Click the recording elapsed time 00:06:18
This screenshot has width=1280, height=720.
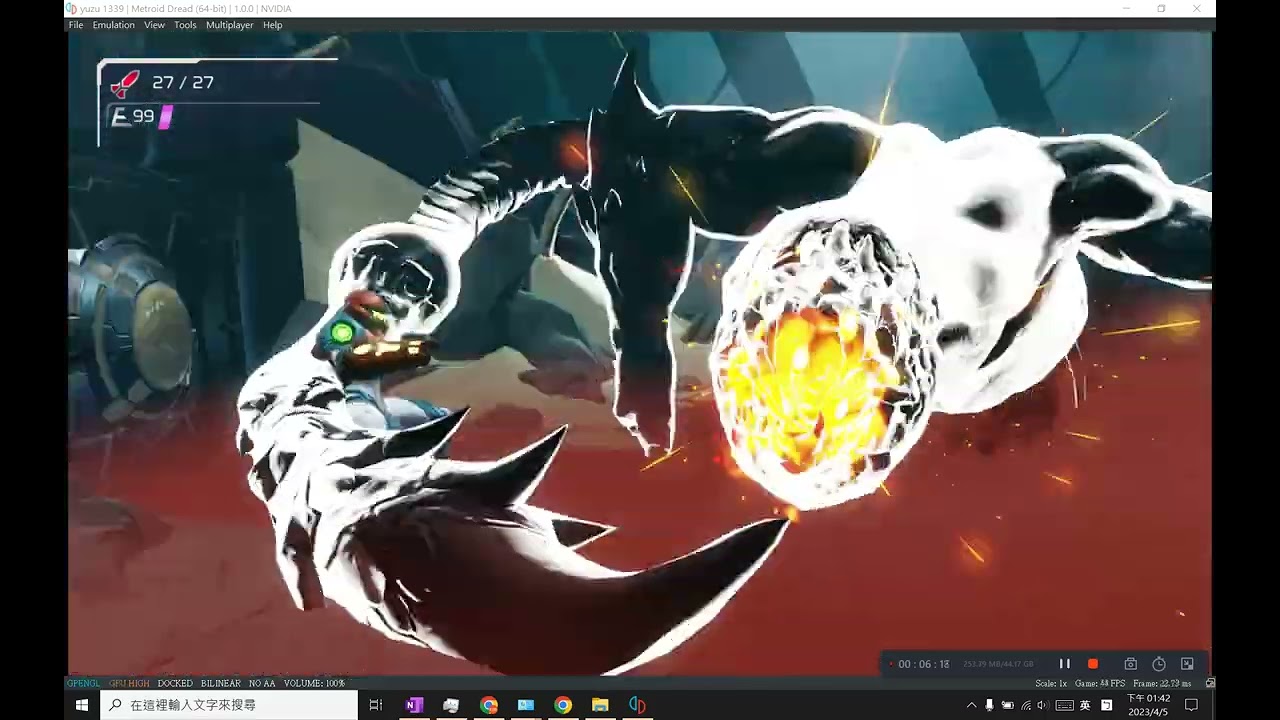(923, 664)
